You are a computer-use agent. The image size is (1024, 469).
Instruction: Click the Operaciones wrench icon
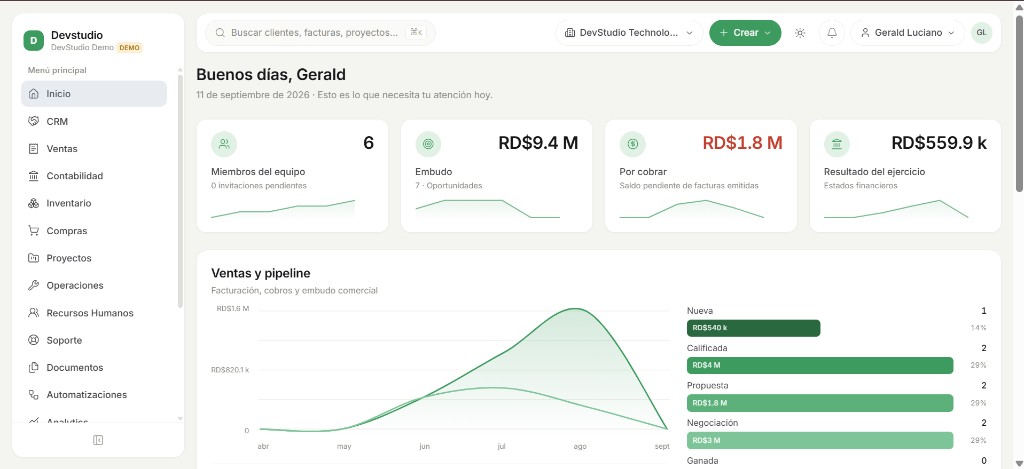click(x=34, y=285)
